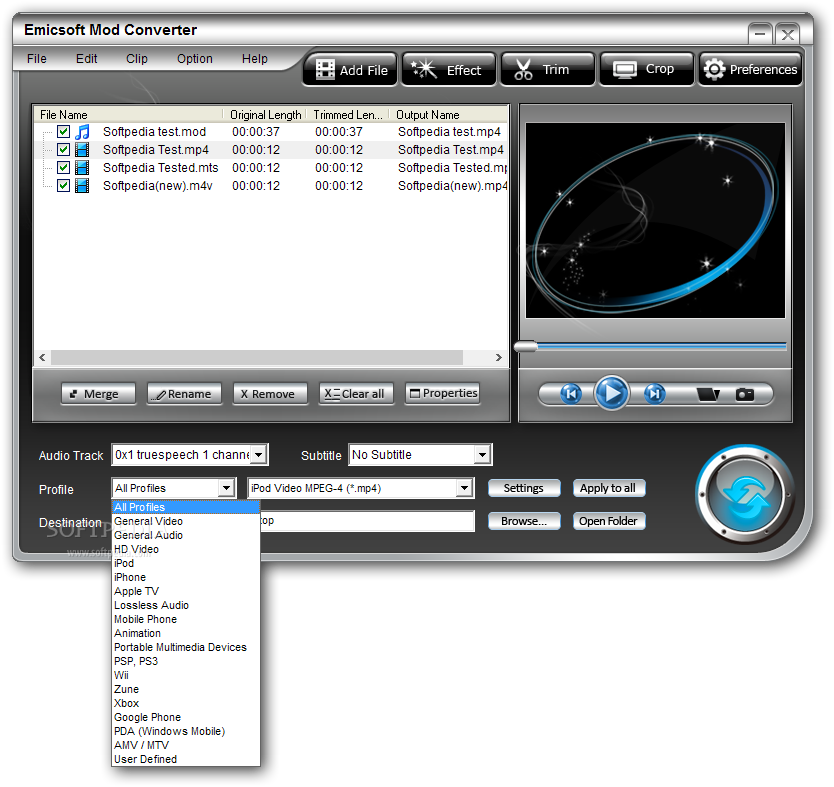Open the snapshot folder icon in player
Image resolution: width=834 pixels, height=787 pixels.
click(708, 394)
